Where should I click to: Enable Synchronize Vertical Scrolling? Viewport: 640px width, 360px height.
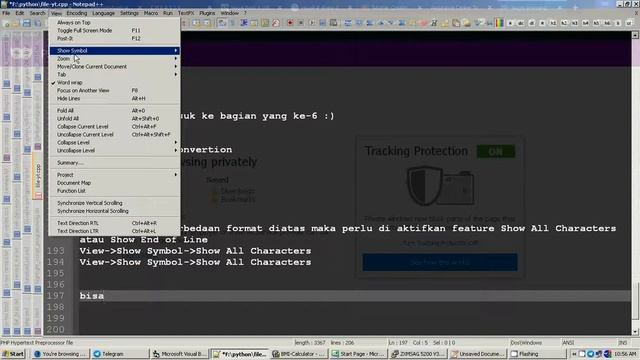click(114, 203)
